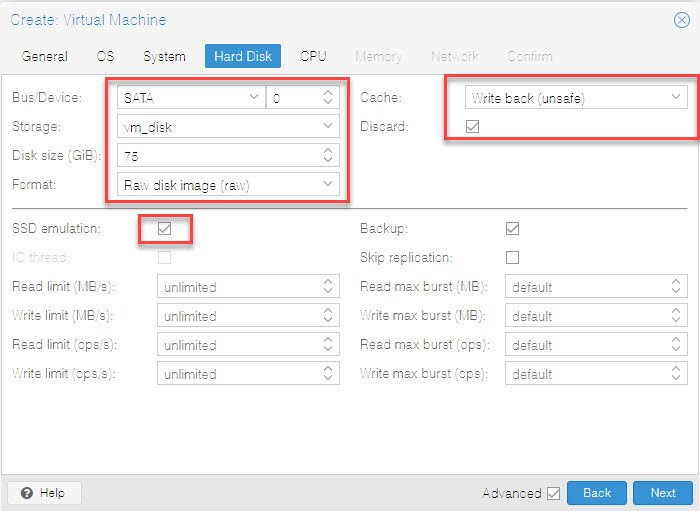
Task: Switch to the OS tab
Action: (105, 56)
